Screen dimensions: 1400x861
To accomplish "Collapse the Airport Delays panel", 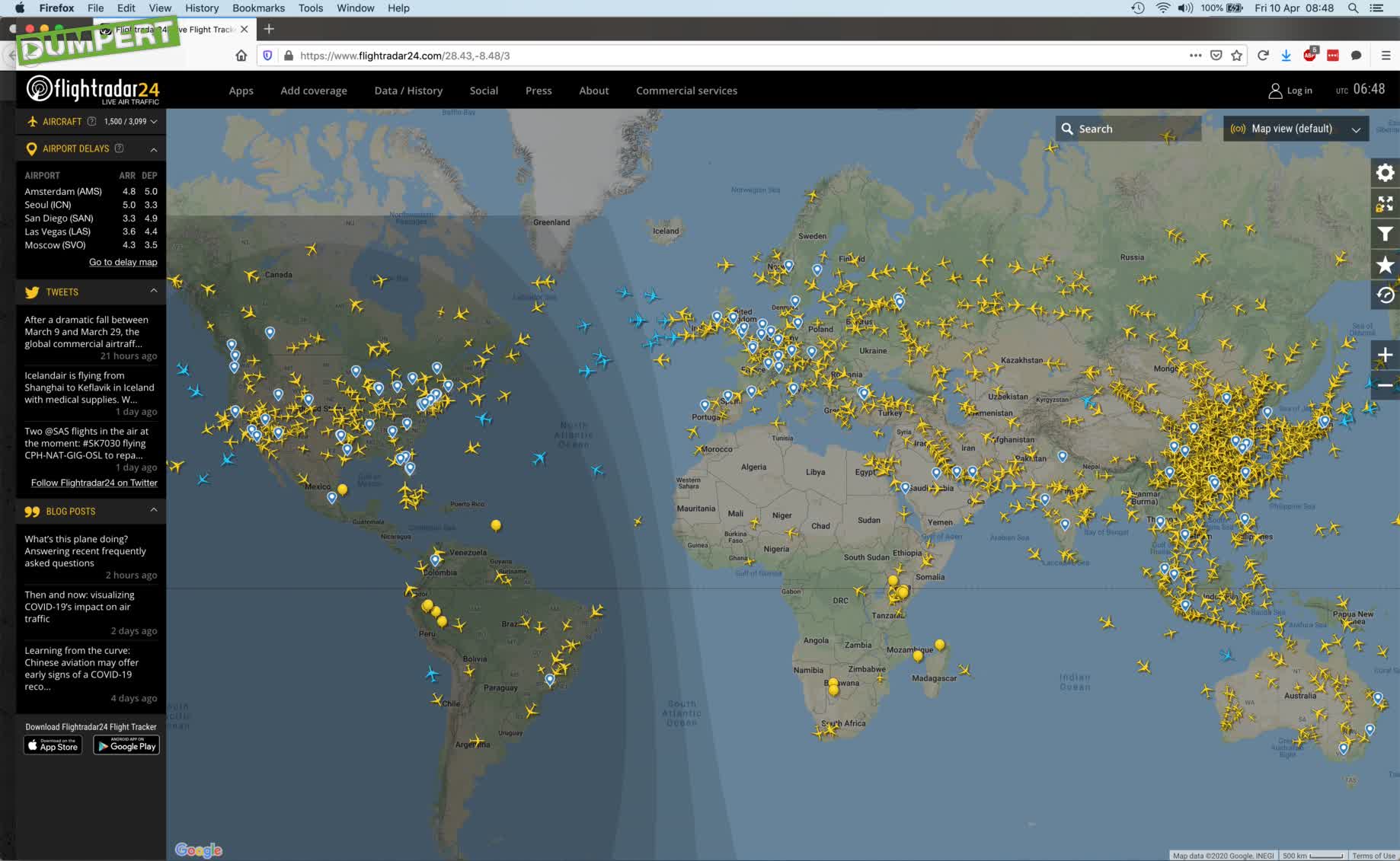I will click(153, 149).
